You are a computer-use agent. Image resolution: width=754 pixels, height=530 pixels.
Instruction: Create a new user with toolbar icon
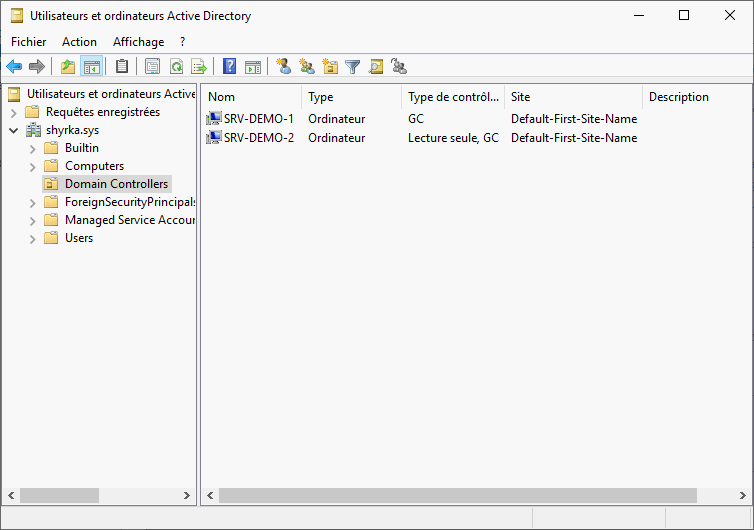point(284,67)
